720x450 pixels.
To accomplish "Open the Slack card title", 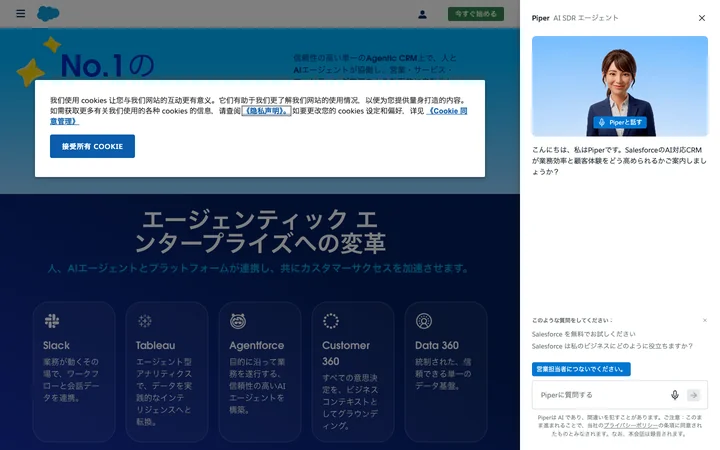I will pyautogui.click(x=56, y=345).
